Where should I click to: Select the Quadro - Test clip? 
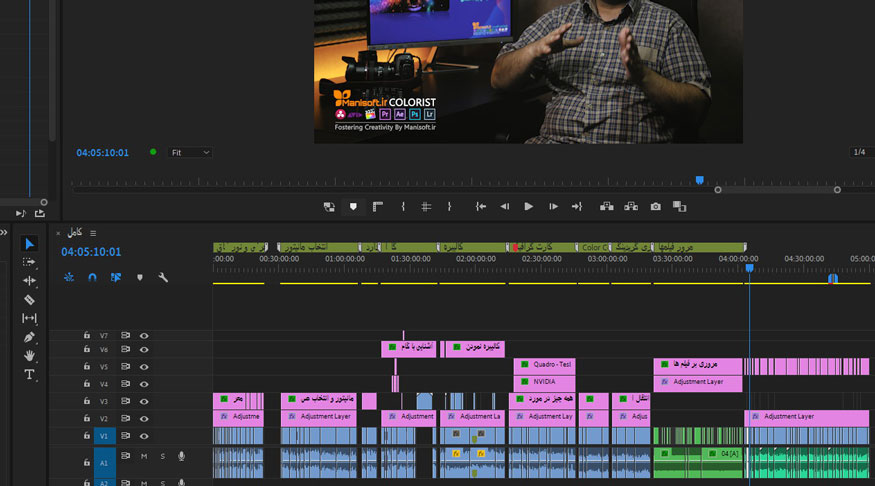click(544, 365)
